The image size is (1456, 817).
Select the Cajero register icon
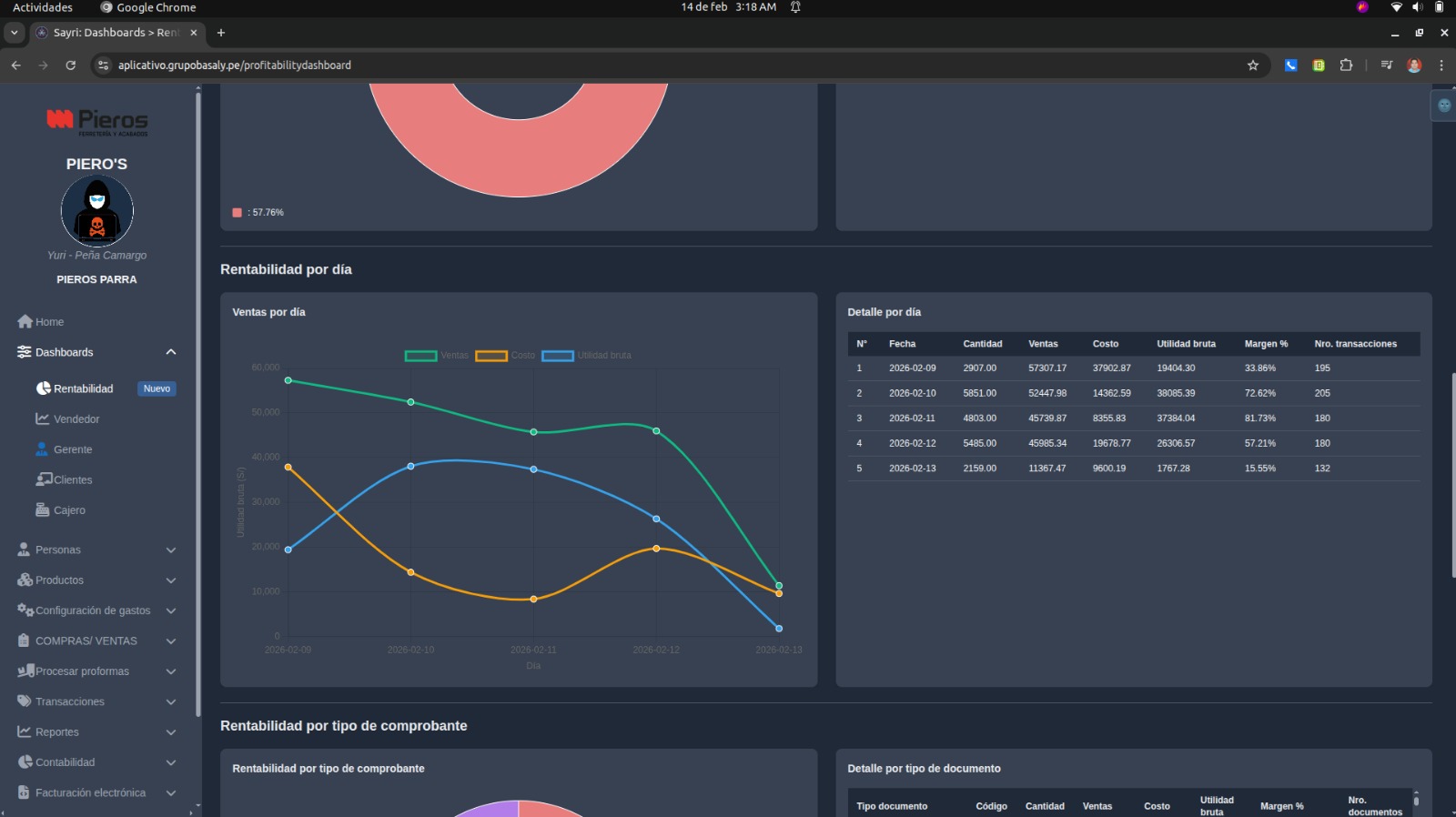[43, 510]
